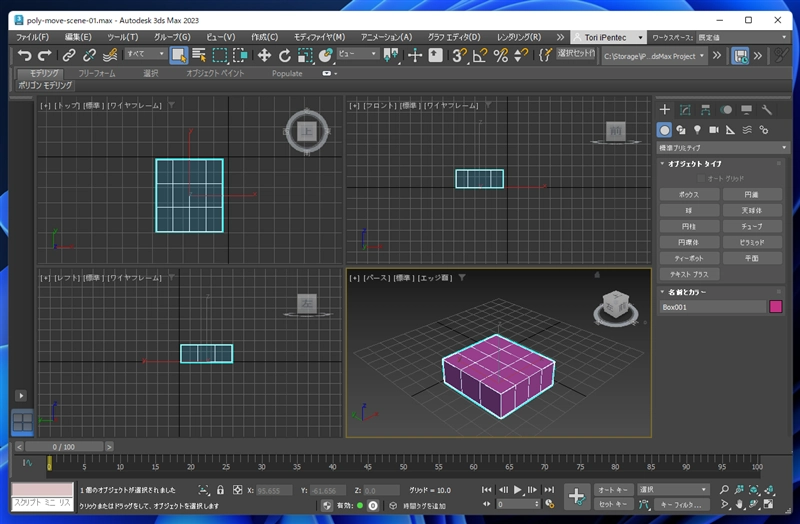Image resolution: width=800 pixels, height=524 pixels.
Task: Select Helpers category icon
Action: (730, 130)
